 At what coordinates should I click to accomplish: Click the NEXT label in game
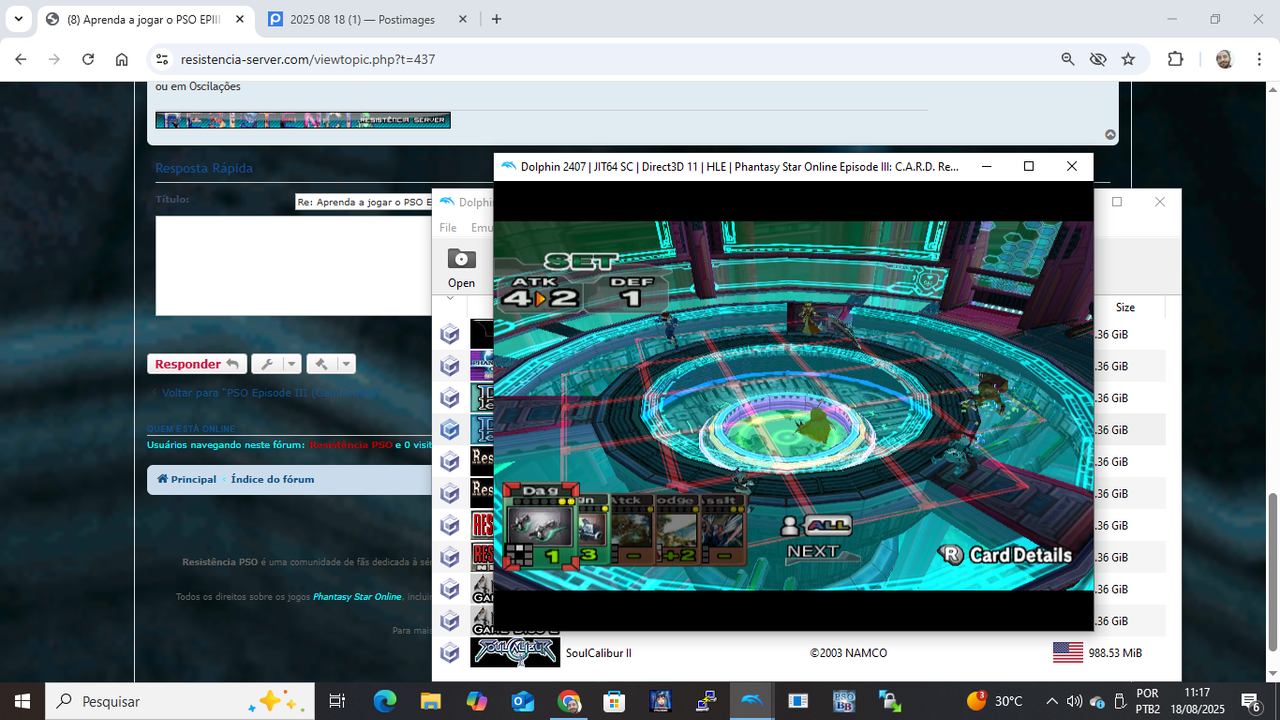point(813,551)
